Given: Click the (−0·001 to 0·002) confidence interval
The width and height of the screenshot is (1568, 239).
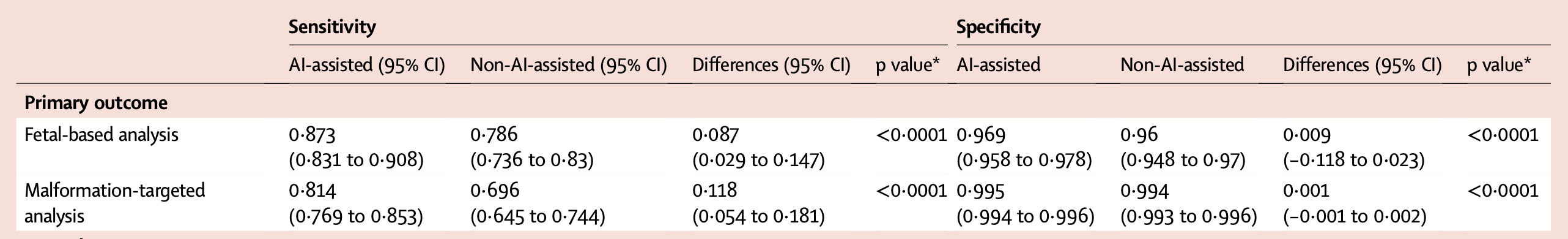Looking at the screenshot, I should click(x=1355, y=216).
